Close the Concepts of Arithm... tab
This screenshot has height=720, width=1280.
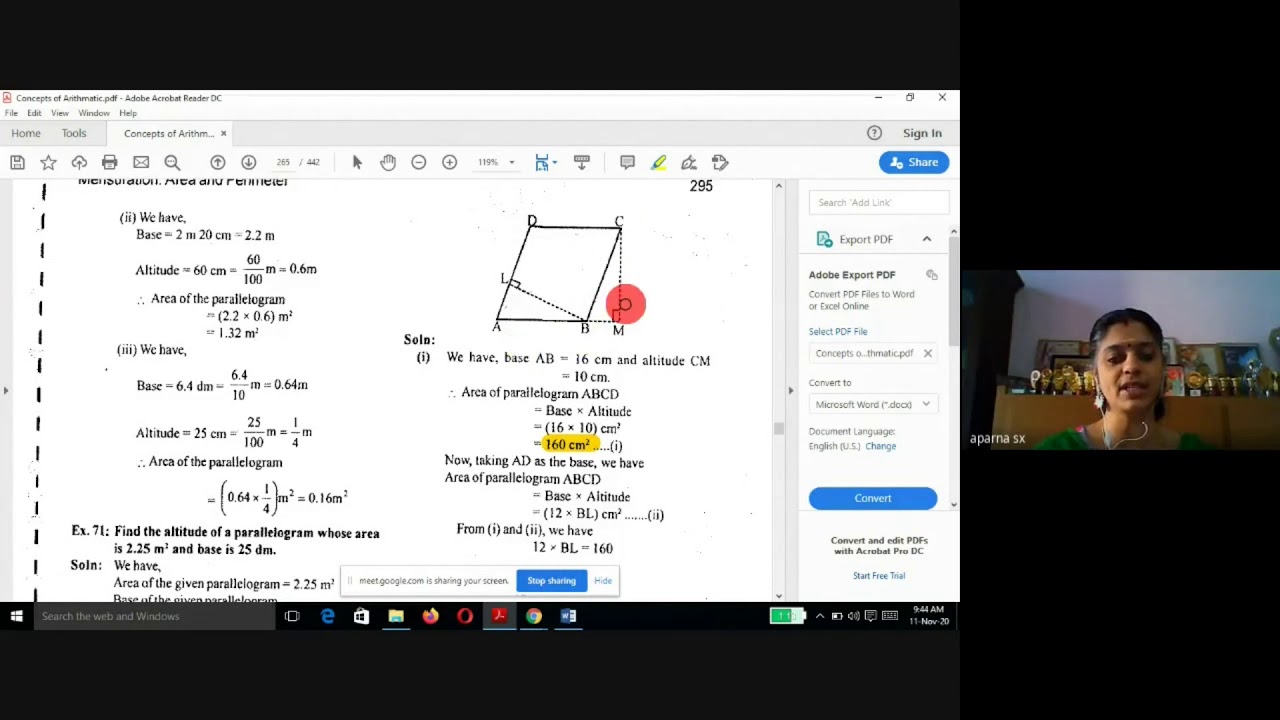(x=223, y=133)
